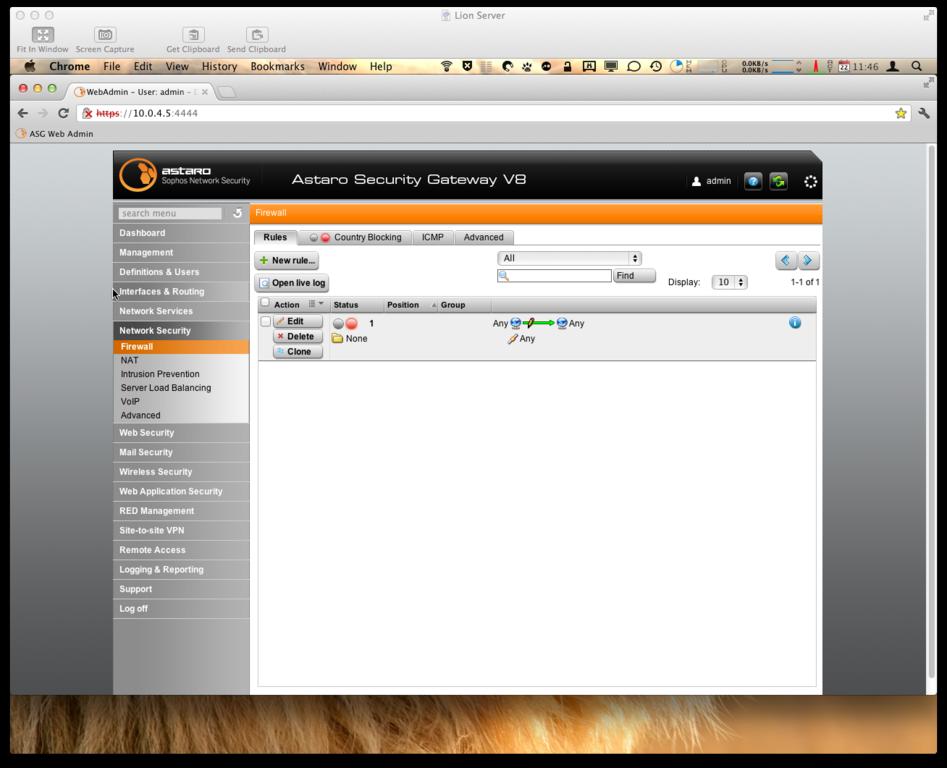Open Spotlight search magnifier in menu bar
This screenshot has height=768, width=947.
[x=916, y=66]
